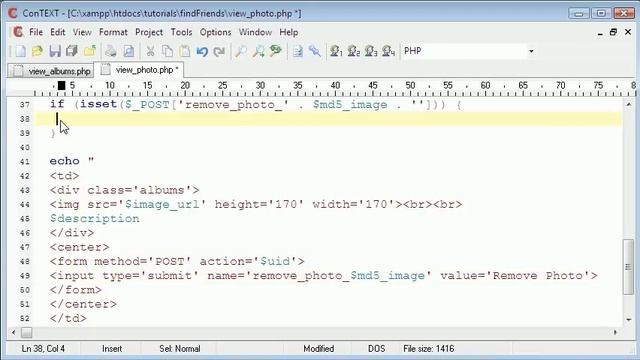Click 'DOS' file format status entry
The width and height of the screenshot is (640, 360).
[376, 349]
